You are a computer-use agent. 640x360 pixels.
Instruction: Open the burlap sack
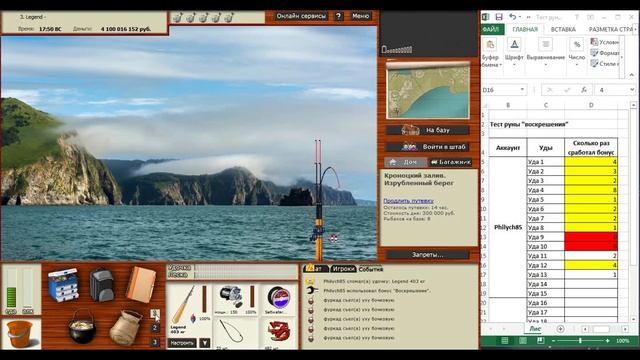coord(126,327)
